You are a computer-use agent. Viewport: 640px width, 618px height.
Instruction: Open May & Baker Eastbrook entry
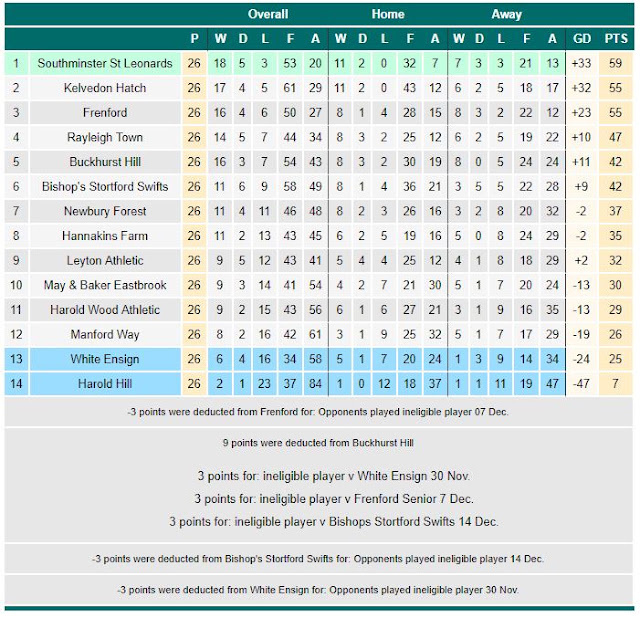[105, 285]
